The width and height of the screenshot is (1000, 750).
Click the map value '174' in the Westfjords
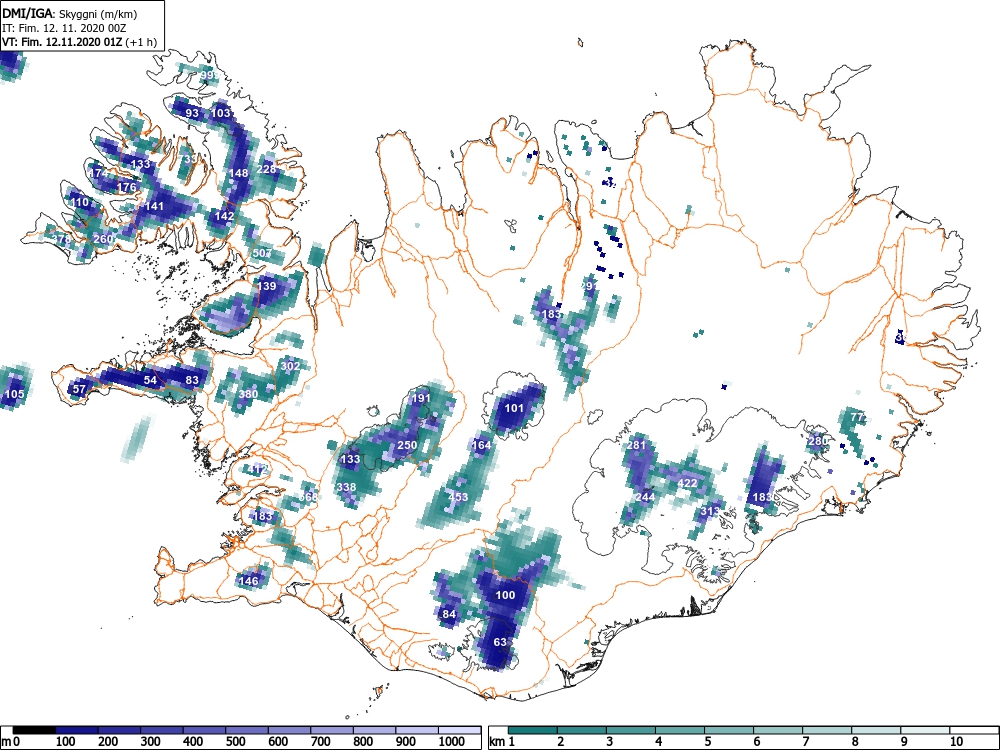98,173
